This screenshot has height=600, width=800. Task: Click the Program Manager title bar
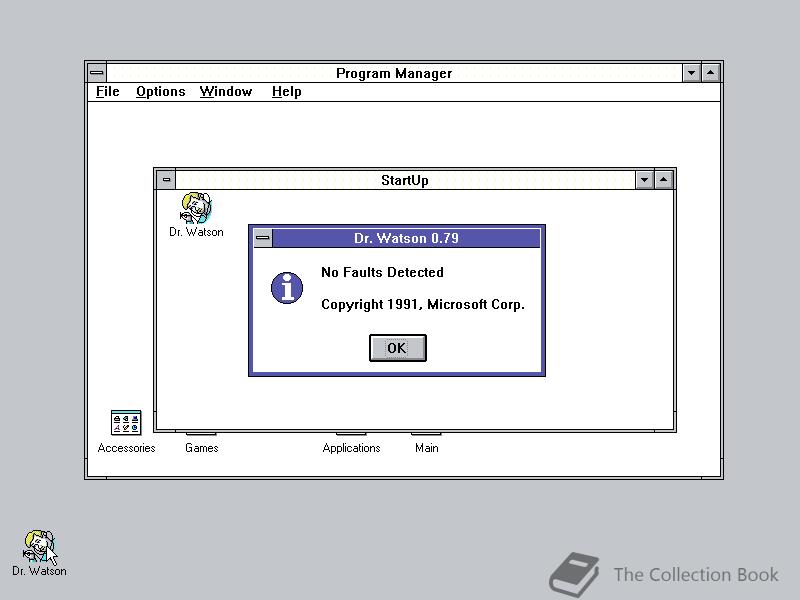tap(394, 73)
